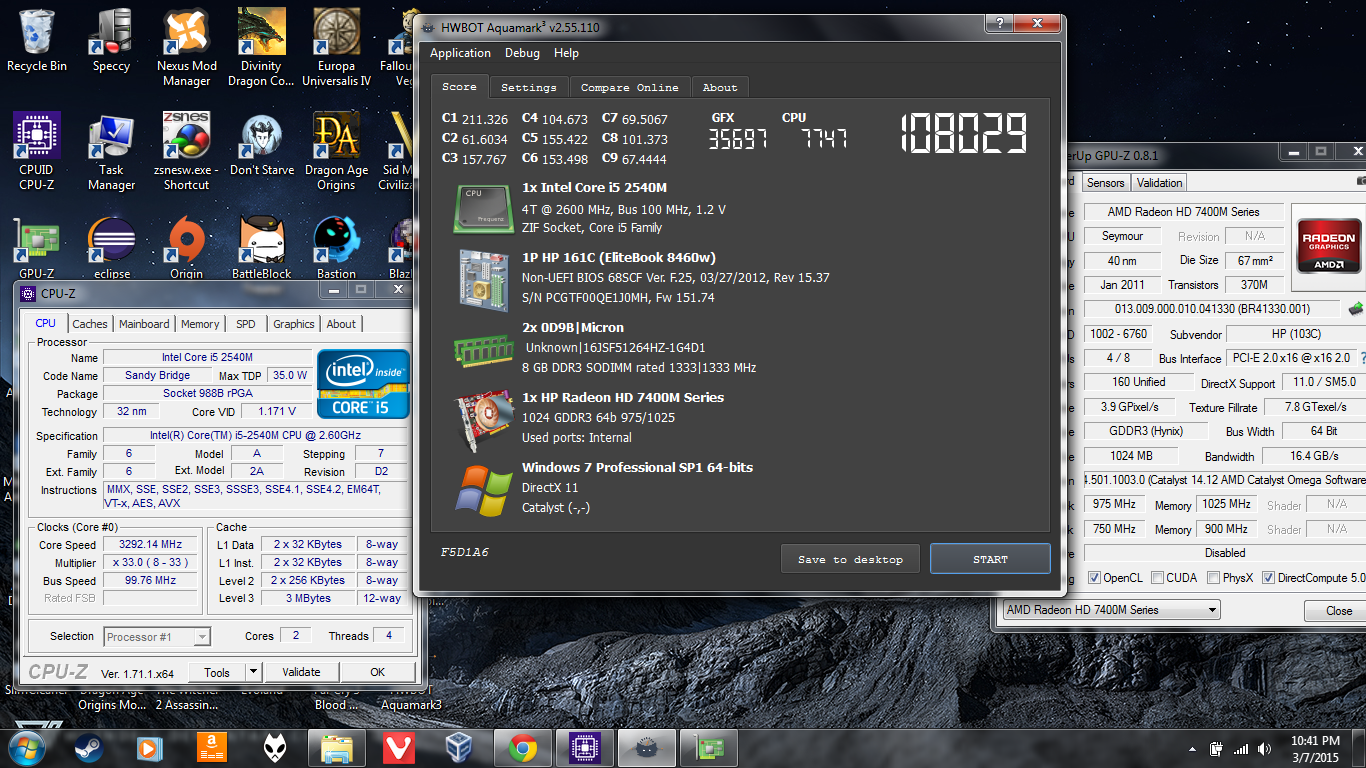This screenshot has width=1366, height=768.
Task: Open the Graphics tab in CPU-Z
Action: click(x=294, y=324)
